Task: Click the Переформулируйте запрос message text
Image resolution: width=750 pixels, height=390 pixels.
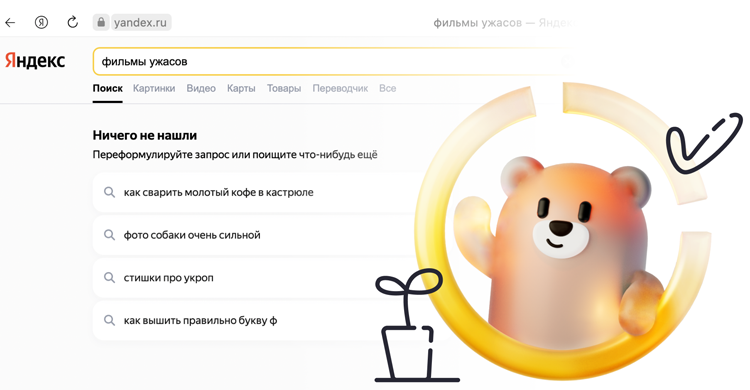Action: point(235,155)
